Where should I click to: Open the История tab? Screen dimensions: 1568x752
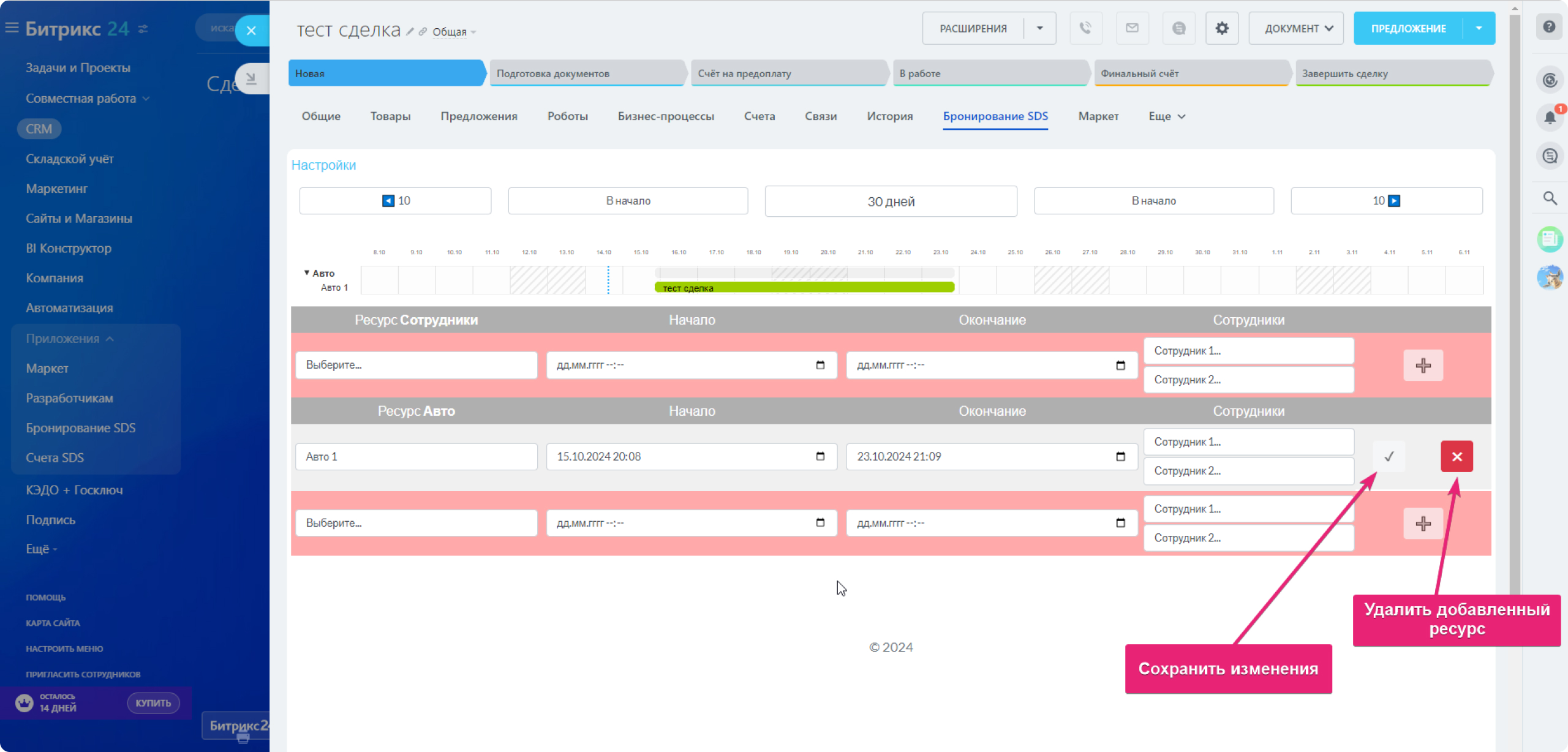coord(889,116)
